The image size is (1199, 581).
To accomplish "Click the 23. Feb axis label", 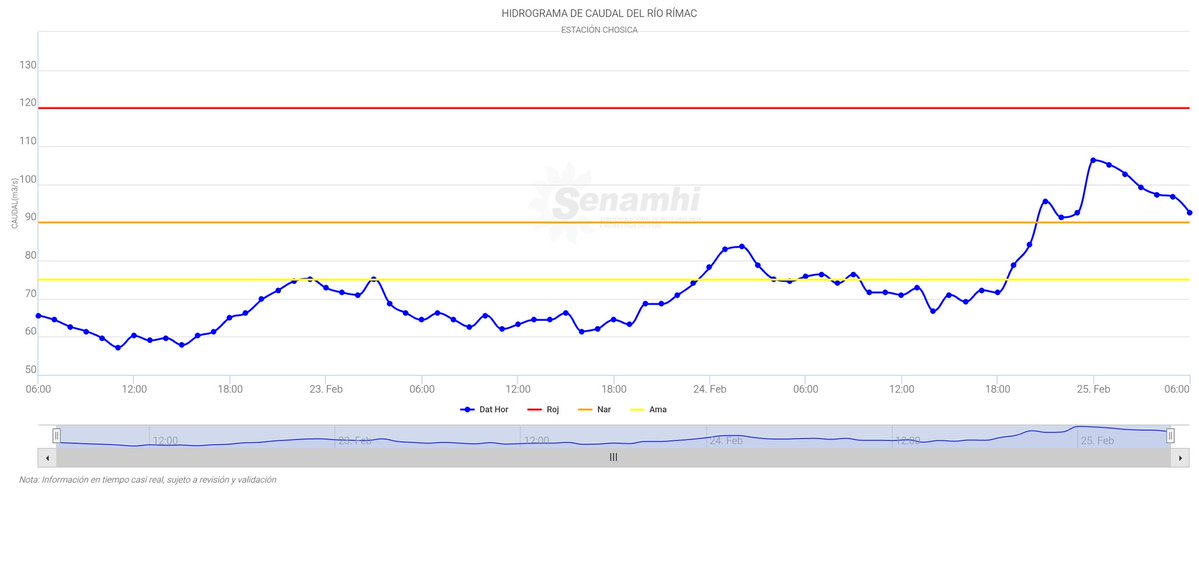I will pyautogui.click(x=327, y=389).
